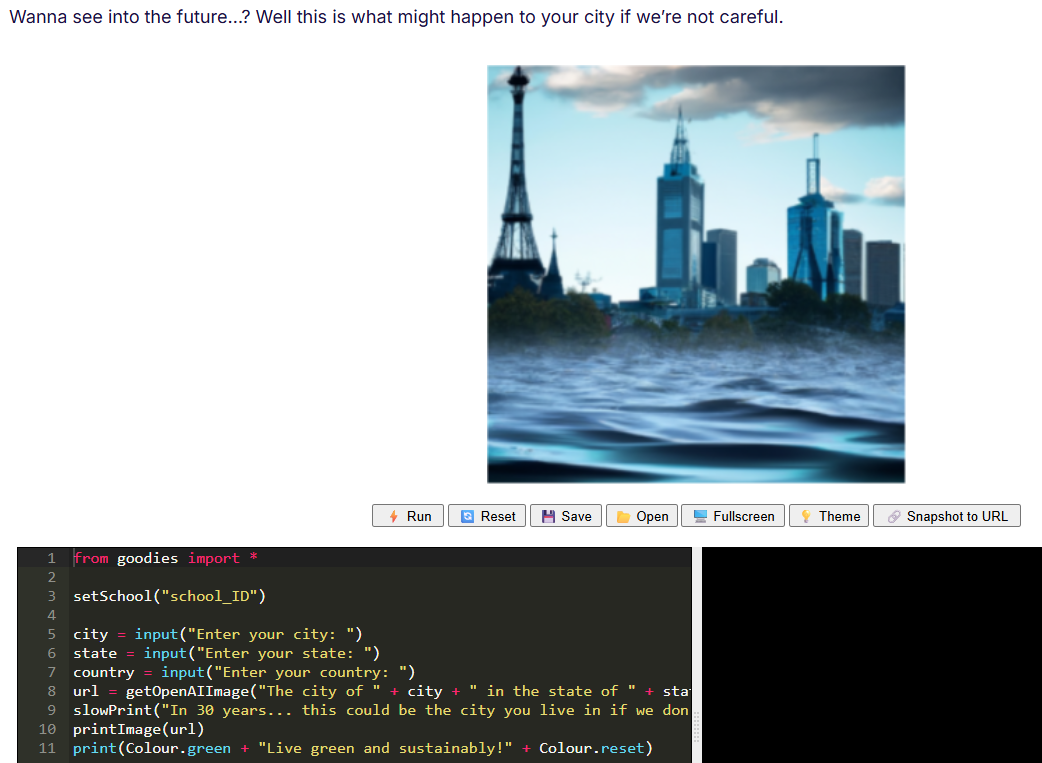Click the Reset button
The image size is (1042, 763).
pyautogui.click(x=486, y=516)
